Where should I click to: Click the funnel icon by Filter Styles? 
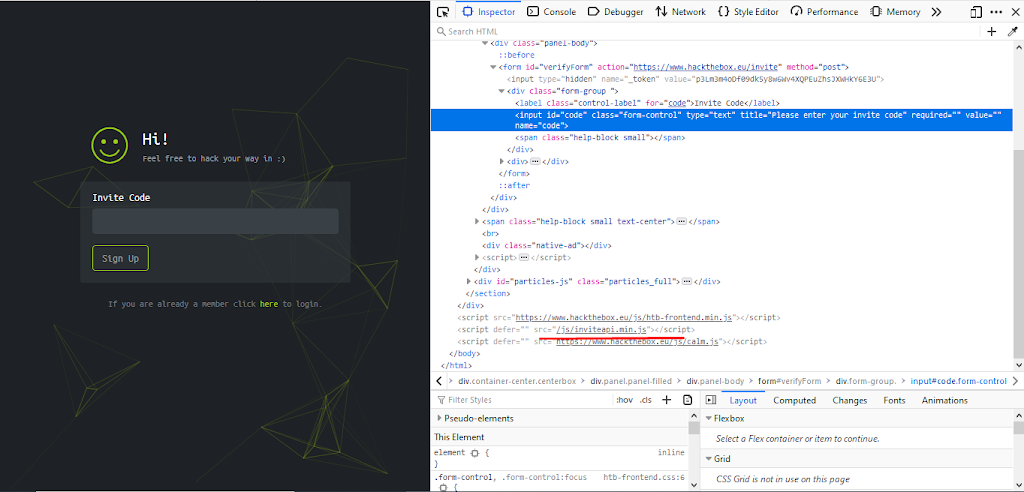(x=441, y=400)
